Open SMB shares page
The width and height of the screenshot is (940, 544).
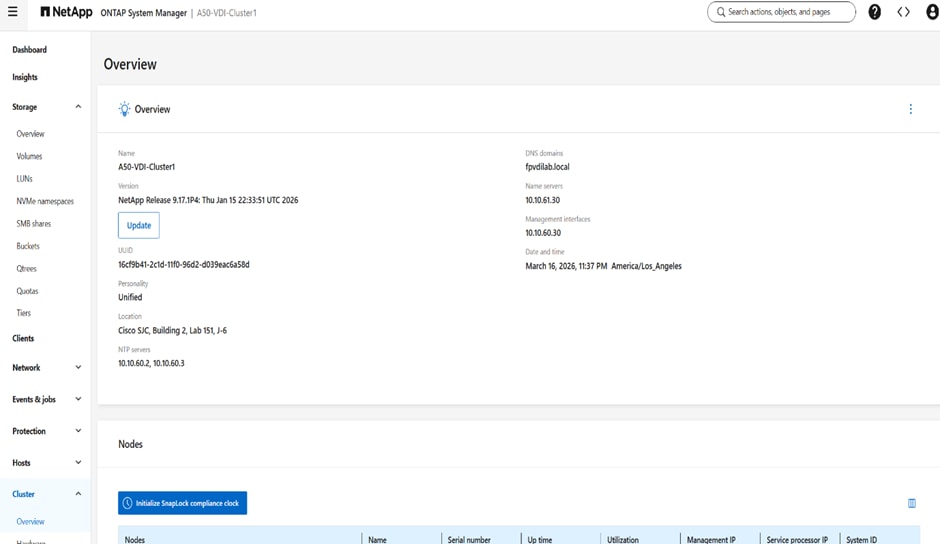pyautogui.click(x=34, y=224)
